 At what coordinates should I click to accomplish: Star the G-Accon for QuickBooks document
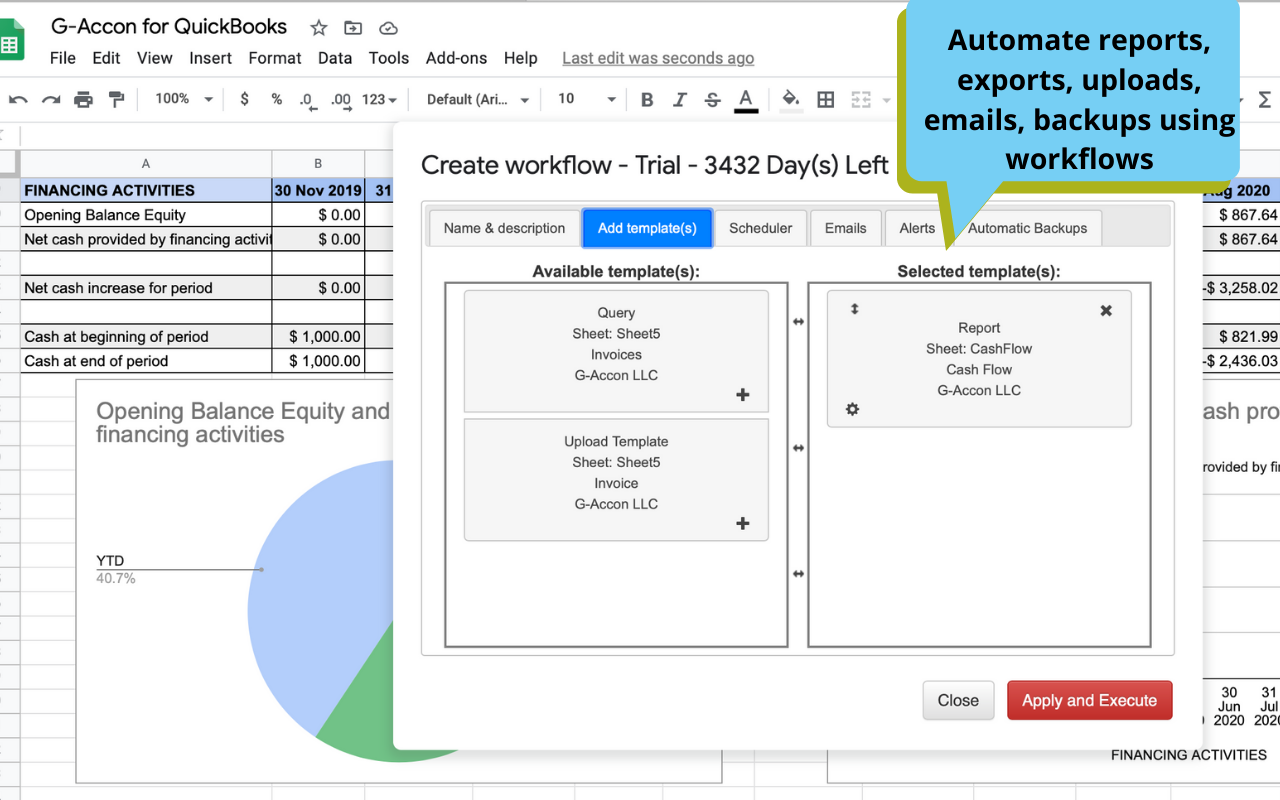[x=319, y=28]
